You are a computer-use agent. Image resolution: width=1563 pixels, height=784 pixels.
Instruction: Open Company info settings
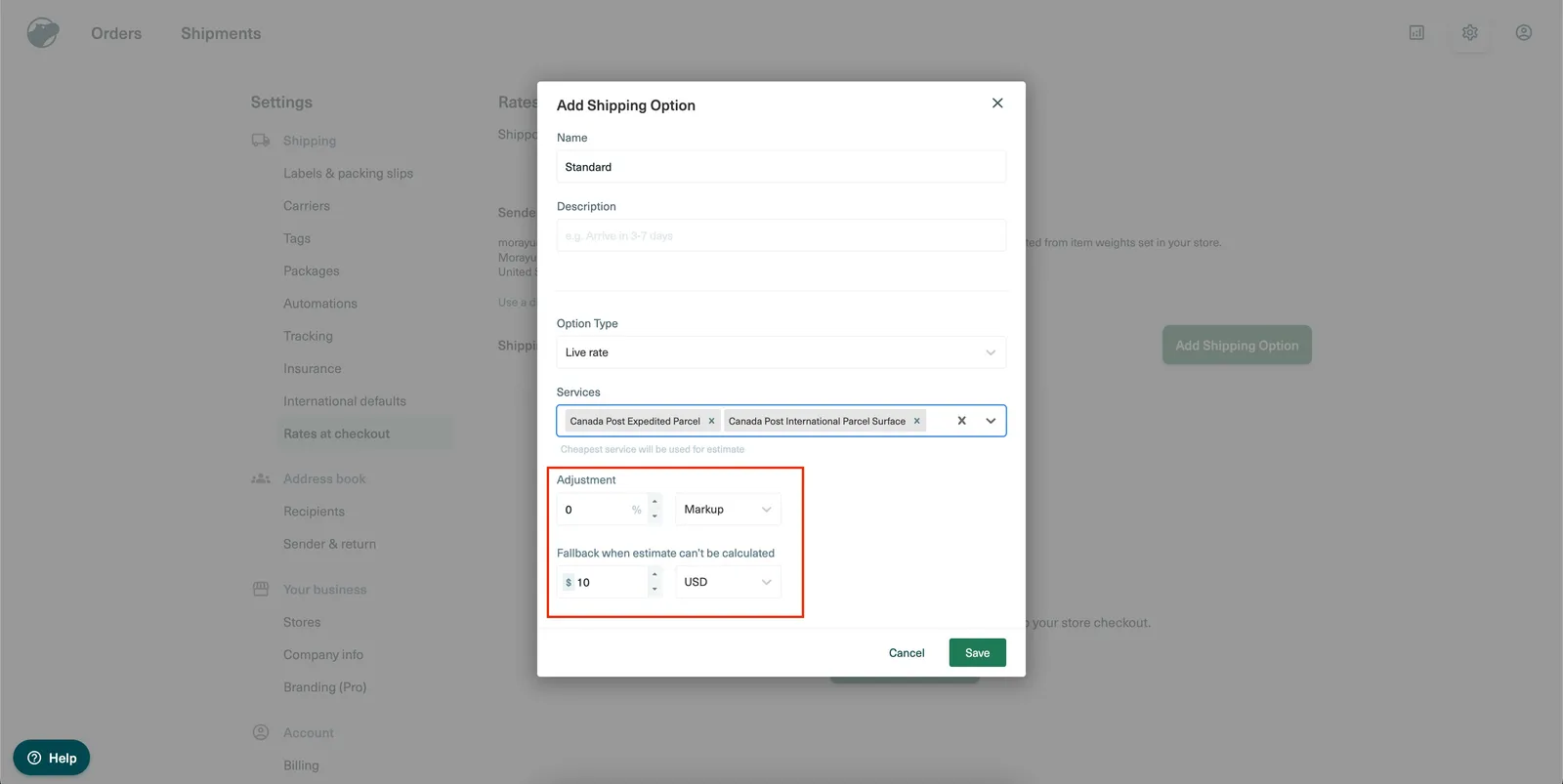tap(323, 655)
